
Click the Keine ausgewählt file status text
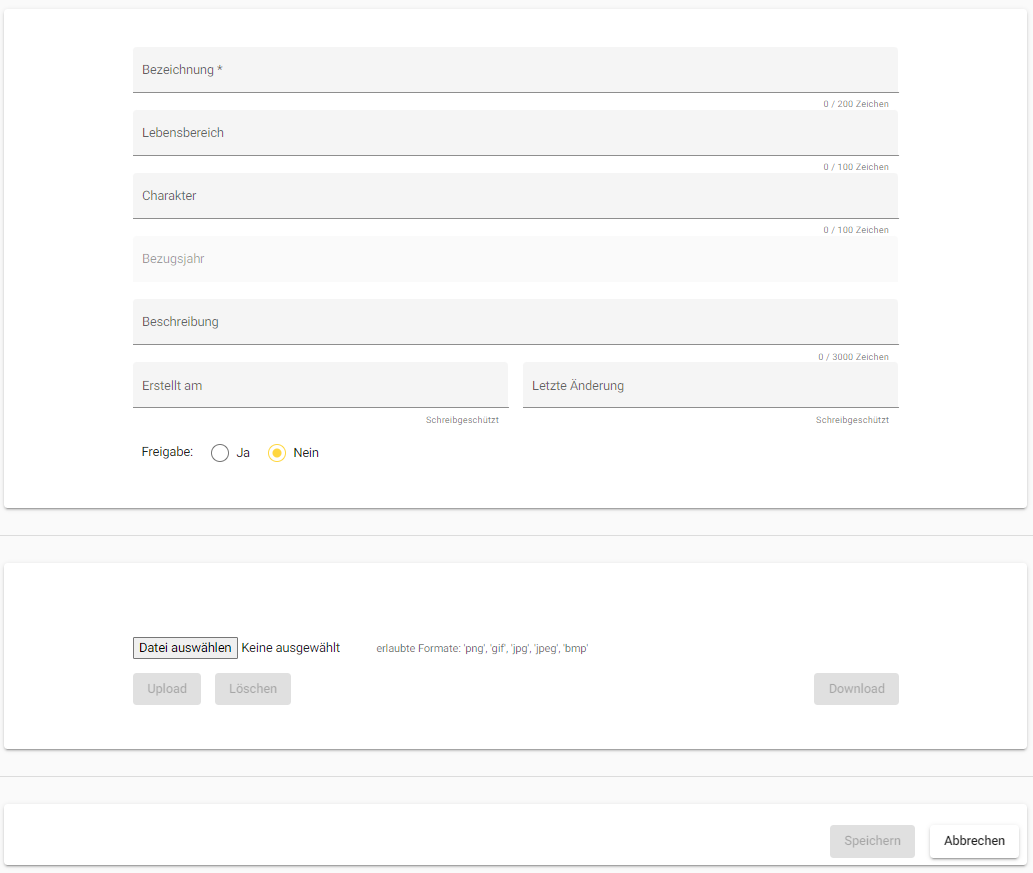(x=291, y=648)
